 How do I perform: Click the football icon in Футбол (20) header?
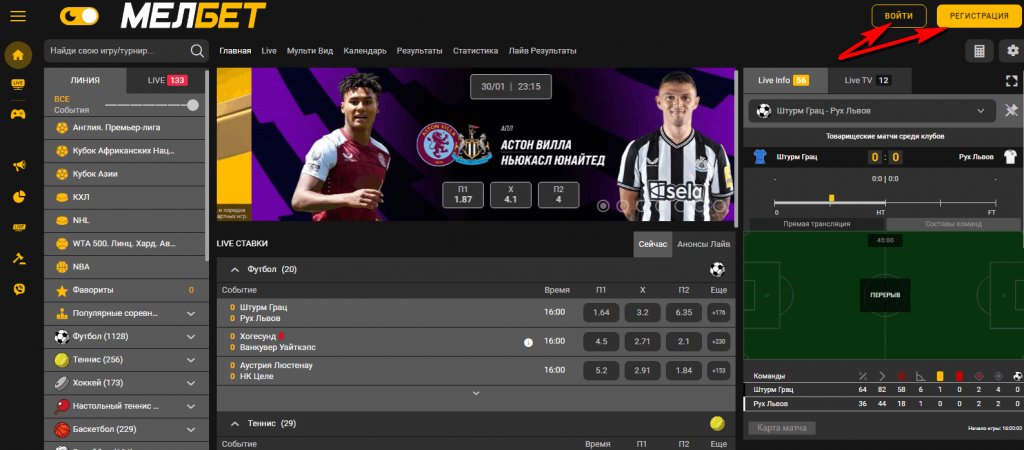pyautogui.click(x=717, y=269)
